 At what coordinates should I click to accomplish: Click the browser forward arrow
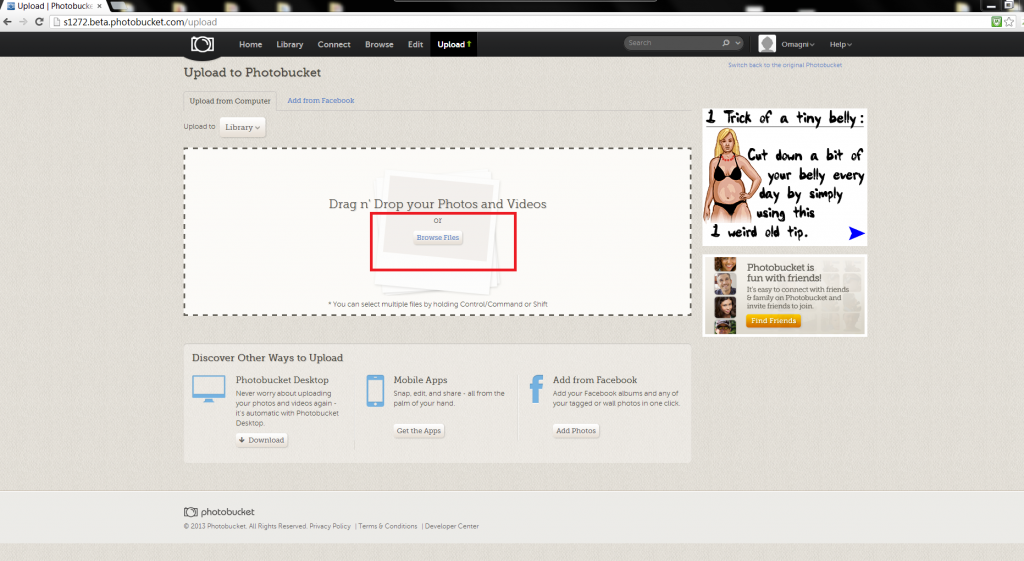[x=24, y=22]
